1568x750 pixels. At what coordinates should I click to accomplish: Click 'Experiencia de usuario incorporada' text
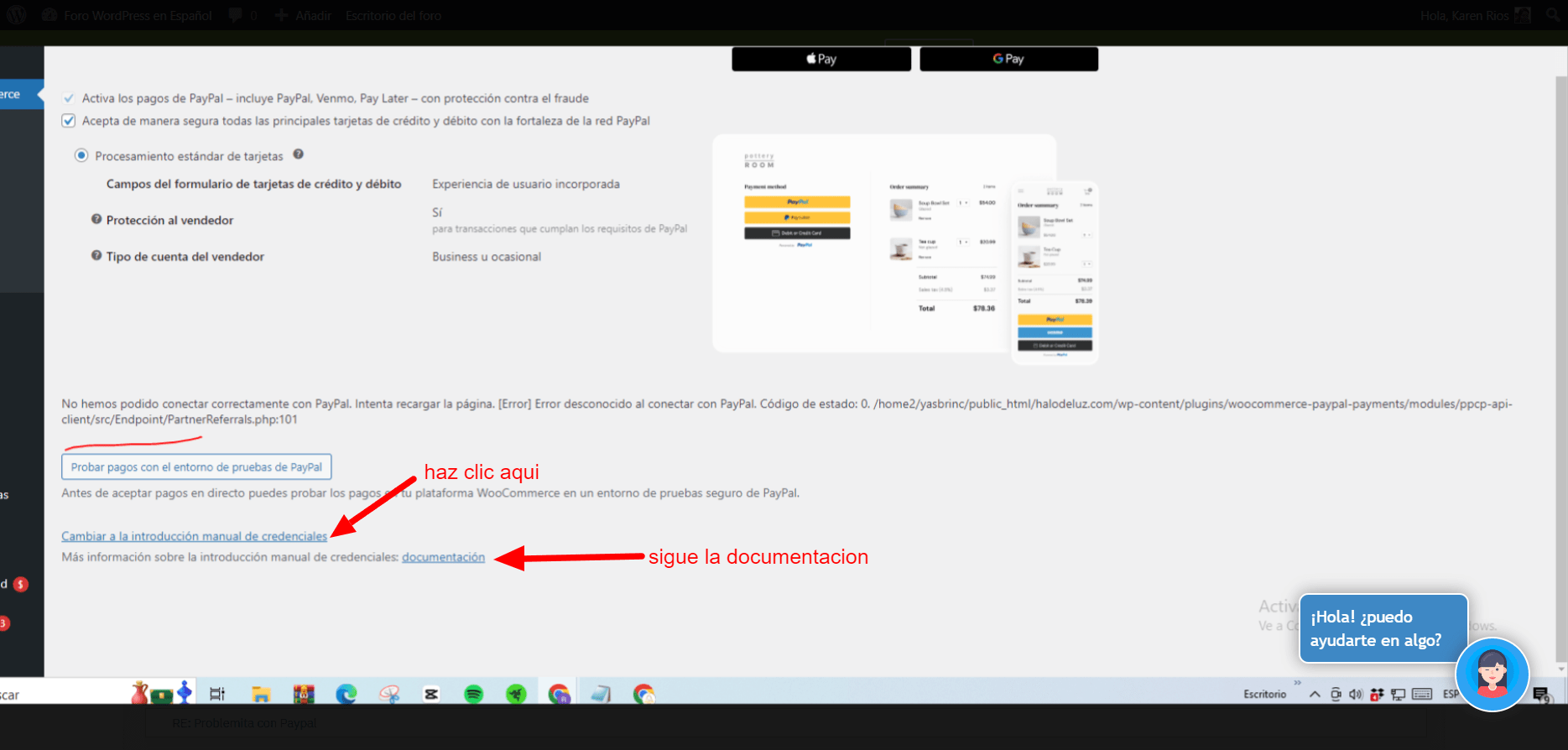click(526, 184)
